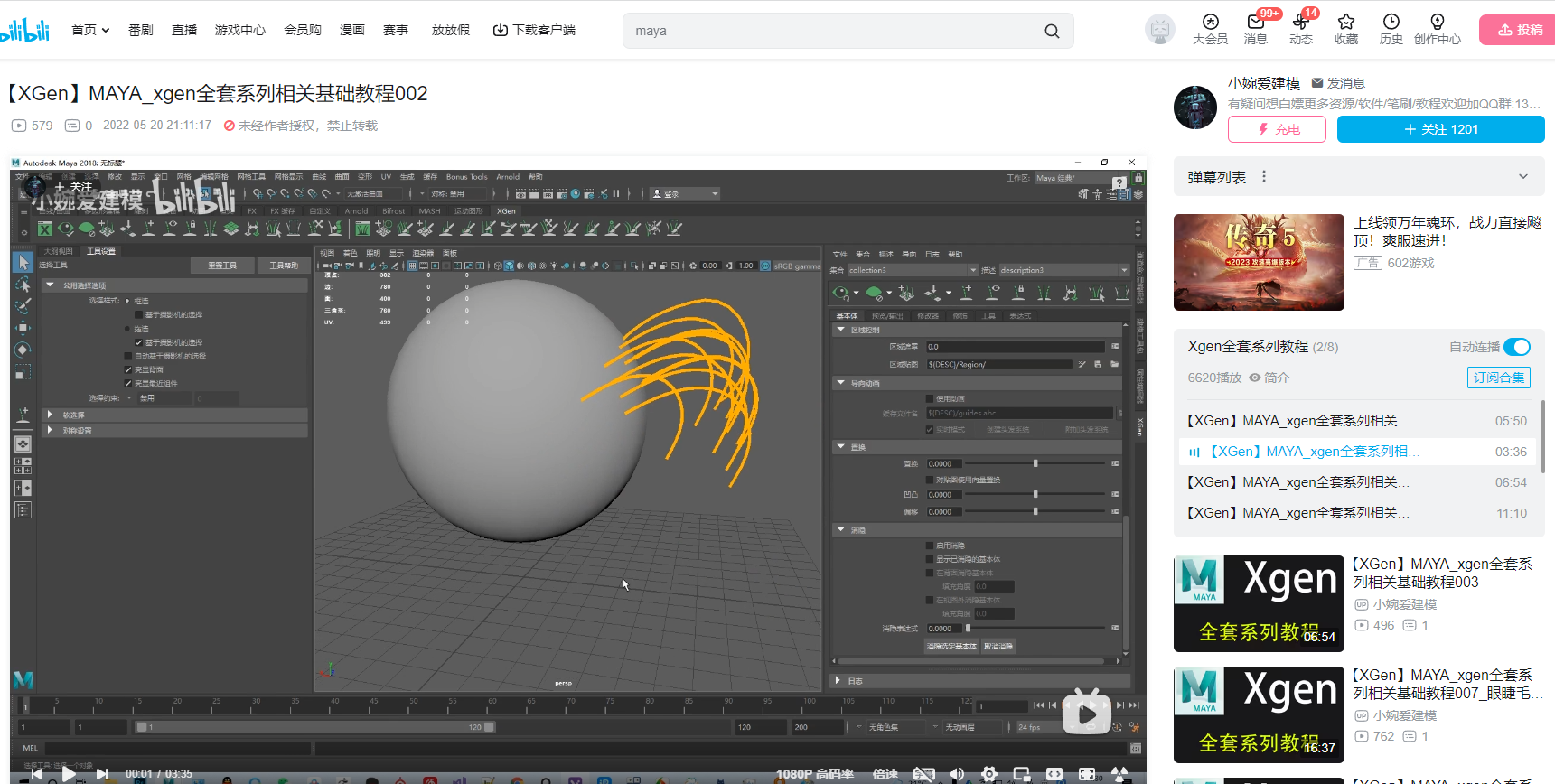Play the video with bottom play button
Image resolution: width=1555 pixels, height=784 pixels.
tap(69, 774)
